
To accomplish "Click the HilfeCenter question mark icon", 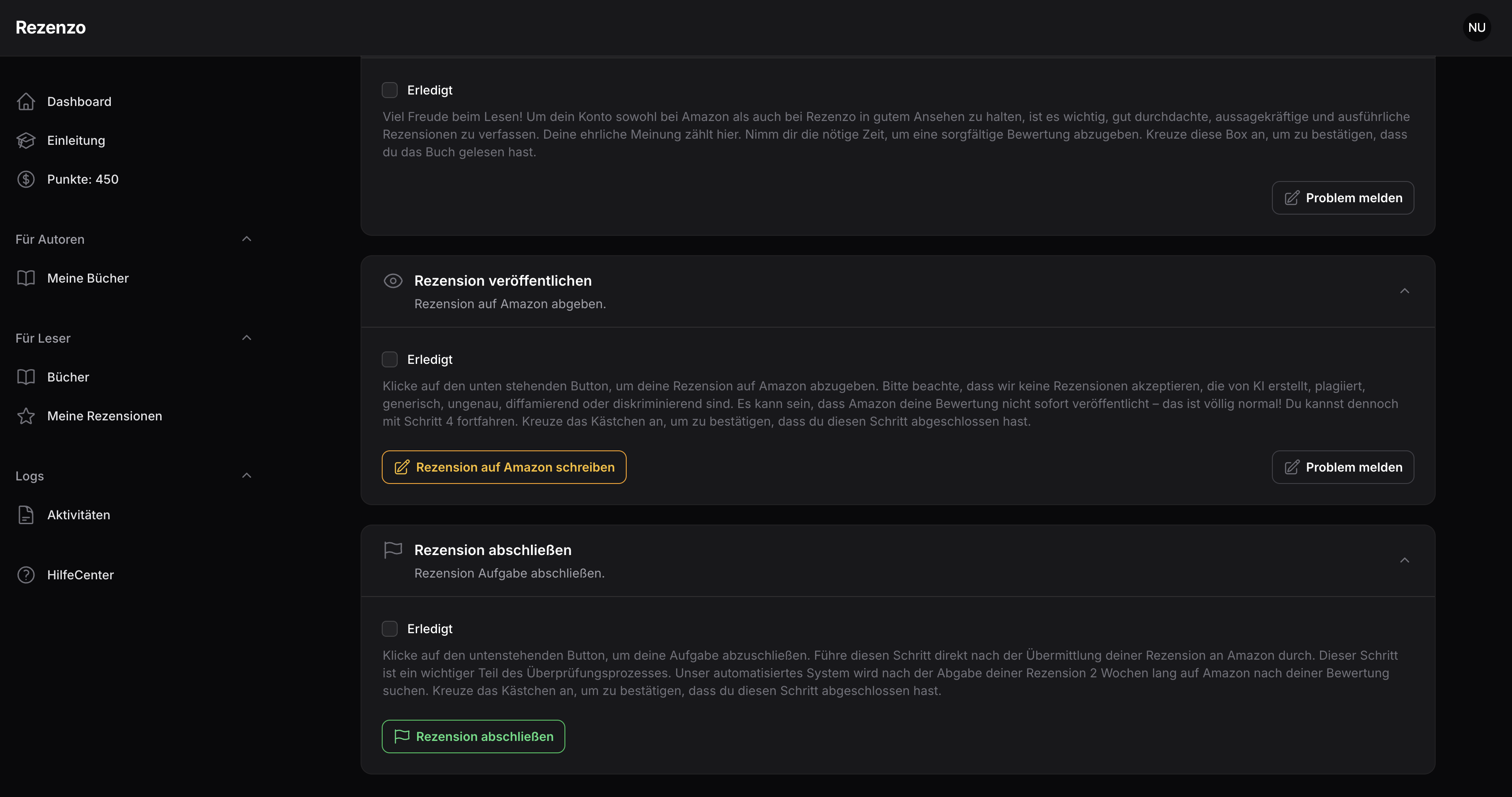I will coord(26,574).
